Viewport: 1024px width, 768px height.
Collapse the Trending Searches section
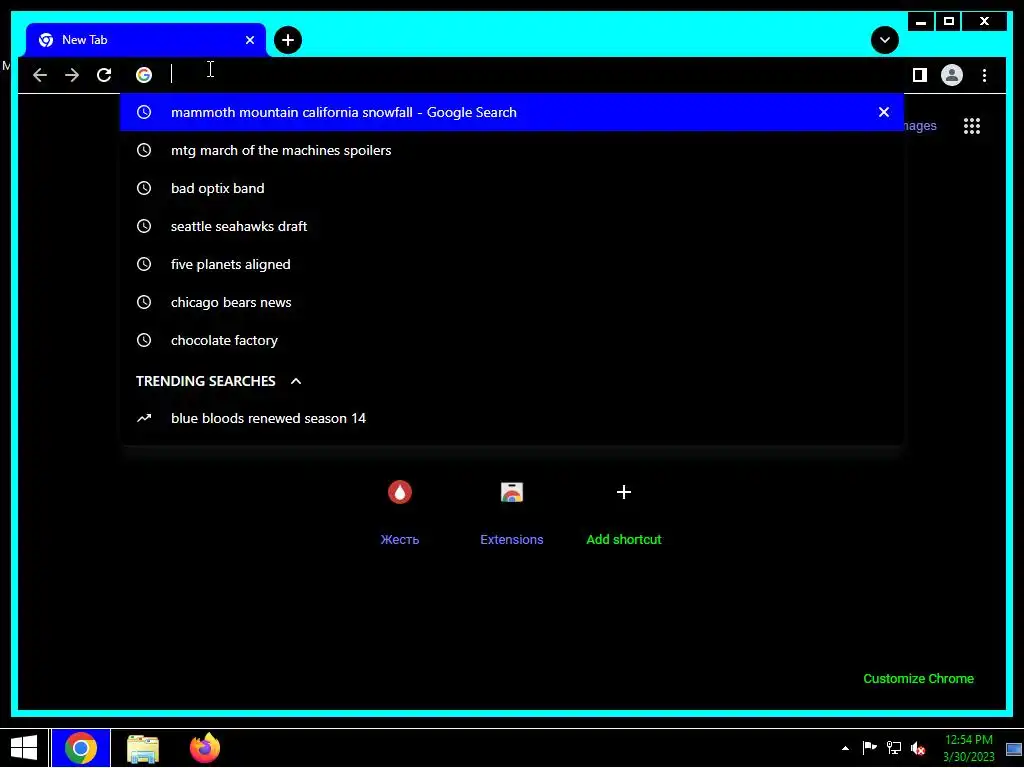(296, 381)
